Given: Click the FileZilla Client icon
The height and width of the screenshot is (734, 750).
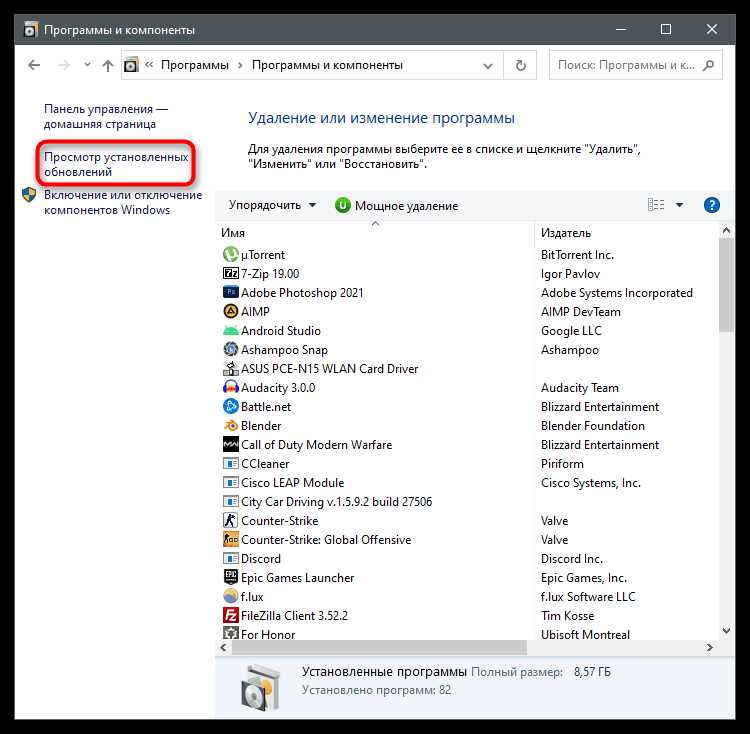Looking at the screenshot, I should pyautogui.click(x=231, y=615).
